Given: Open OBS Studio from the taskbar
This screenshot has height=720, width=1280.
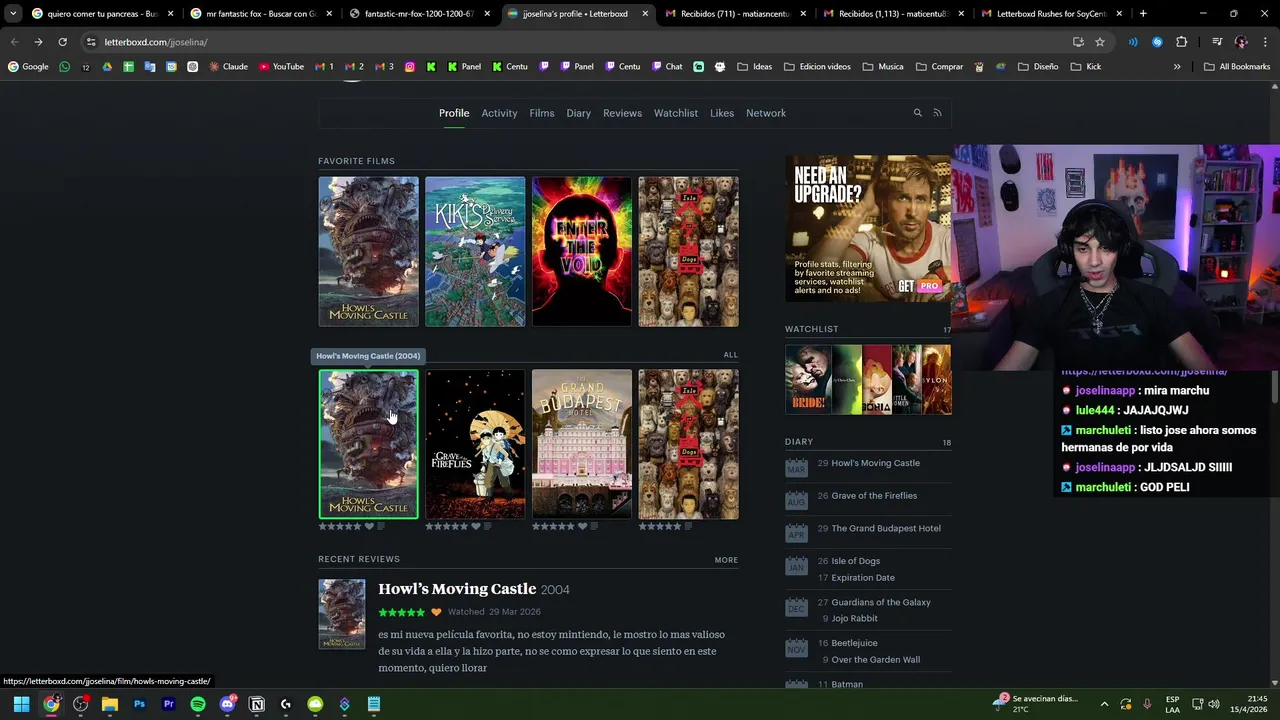Looking at the screenshot, I should coord(80,704).
